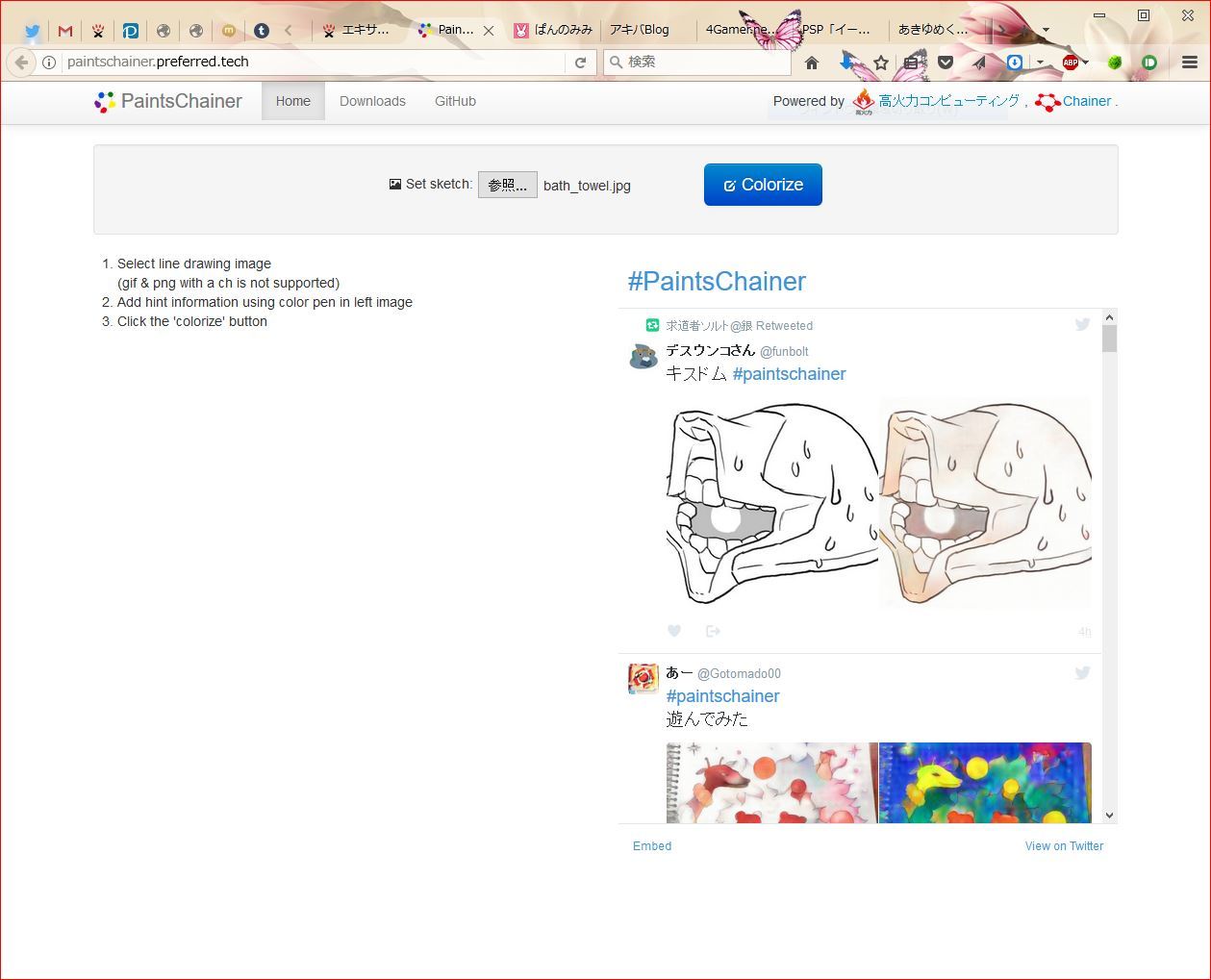The width and height of the screenshot is (1211, 980).
Task: Open the あー user avatar
Action: [x=643, y=678]
